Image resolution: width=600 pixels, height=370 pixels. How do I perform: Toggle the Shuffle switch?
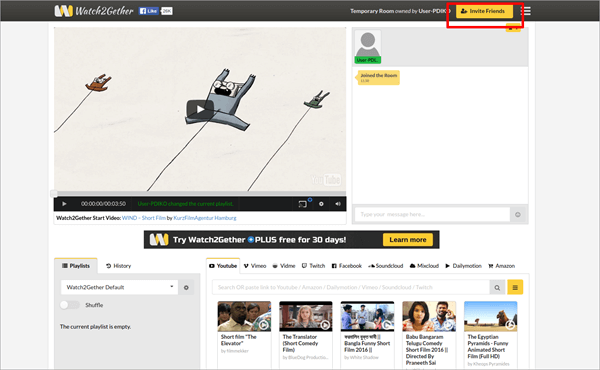tap(70, 305)
